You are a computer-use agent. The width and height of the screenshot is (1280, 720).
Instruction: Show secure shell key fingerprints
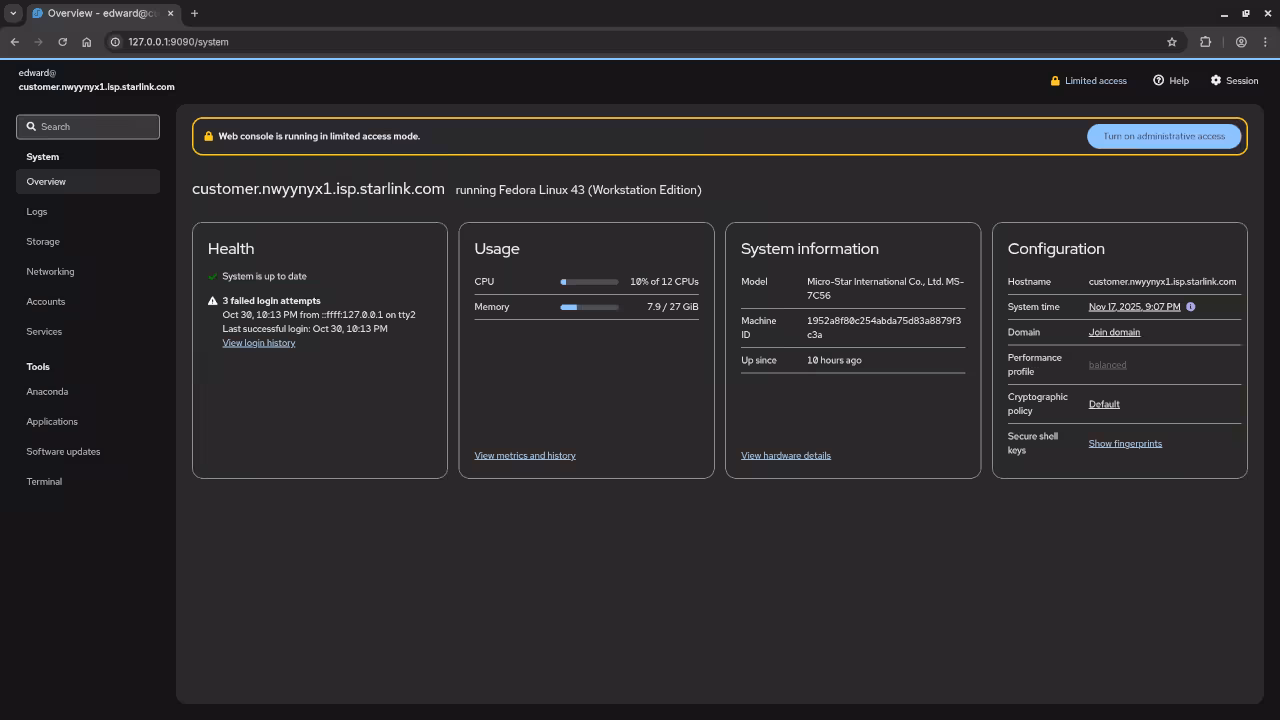tap(1125, 444)
